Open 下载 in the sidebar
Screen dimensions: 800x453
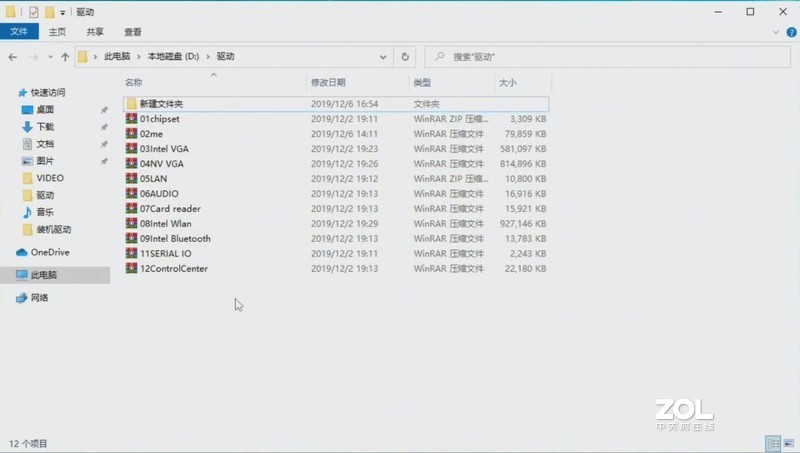pyautogui.click(x=45, y=127)
